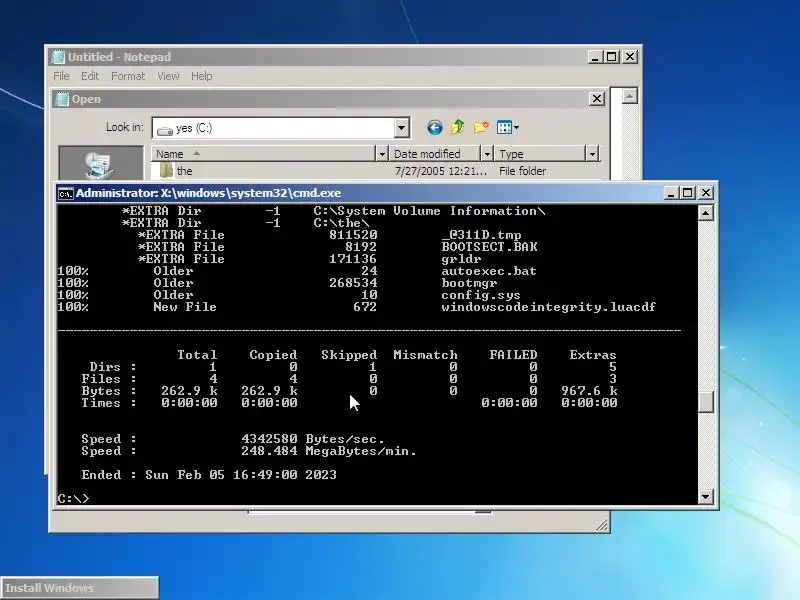Viewport: 800px width, 600px height.
Task: Open the Name column filter dropdown
Action: 382,154
